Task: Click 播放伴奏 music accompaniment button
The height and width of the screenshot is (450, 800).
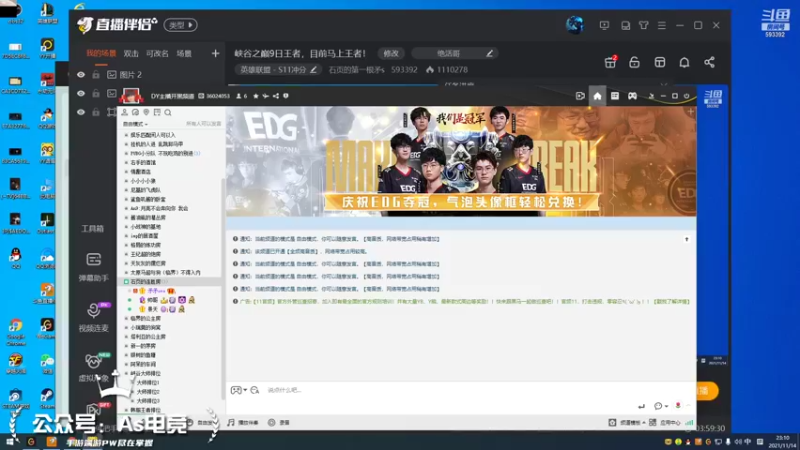Action: pos(243,422)
